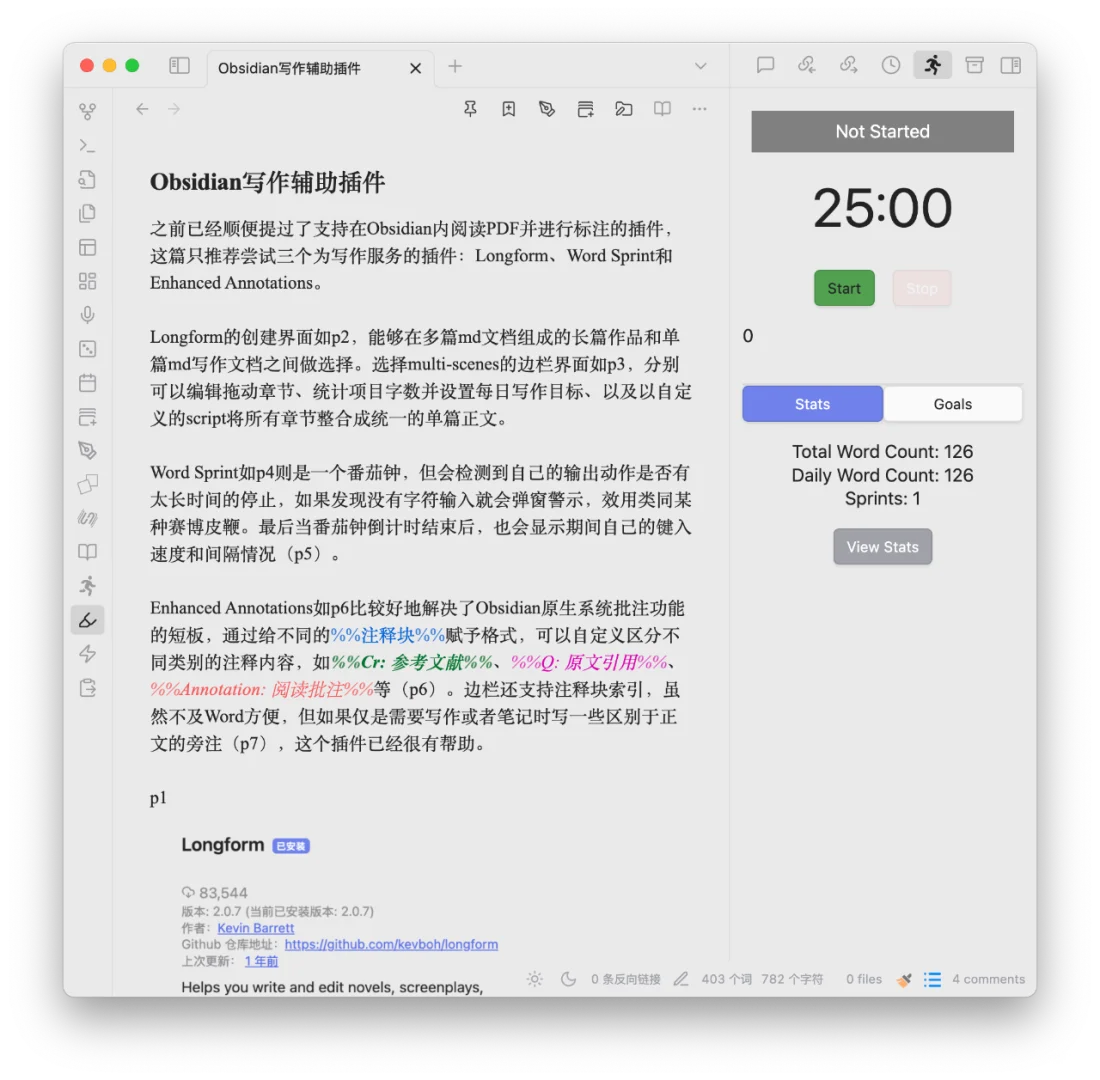Image resolution: width=1100 pixels, height=1080 pixels.
Task: Click the card stack plus icon in note toolbar
Action: (585, 109)
